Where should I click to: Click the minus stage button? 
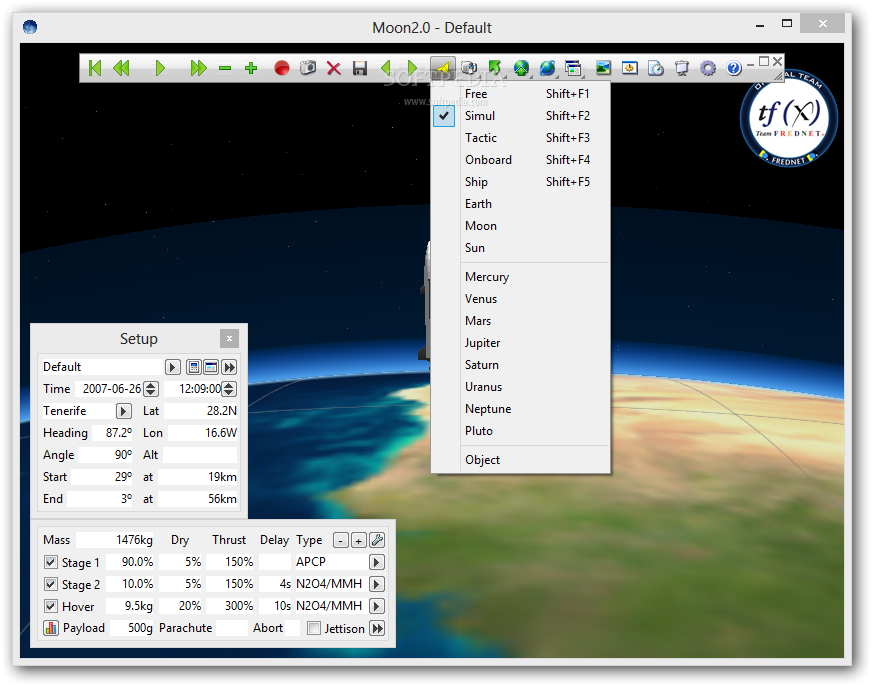341,540
